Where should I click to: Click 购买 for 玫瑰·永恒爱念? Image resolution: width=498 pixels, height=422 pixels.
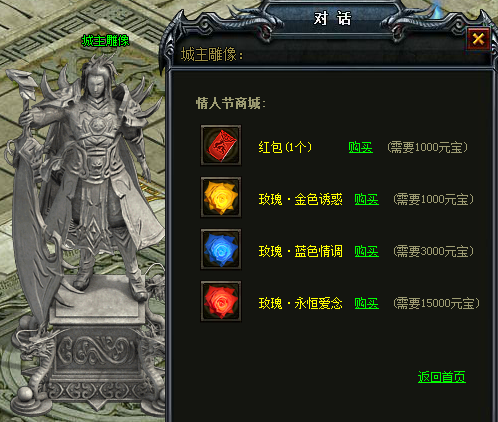pos(366,303)
